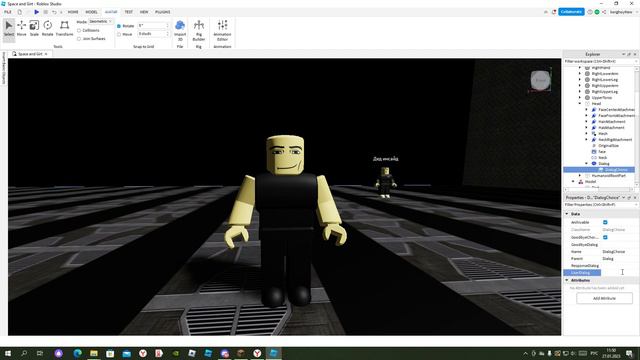Screen dimensions: 640x360
Task: Click the UserDialog property value field
Action: [x=620, y=273]
